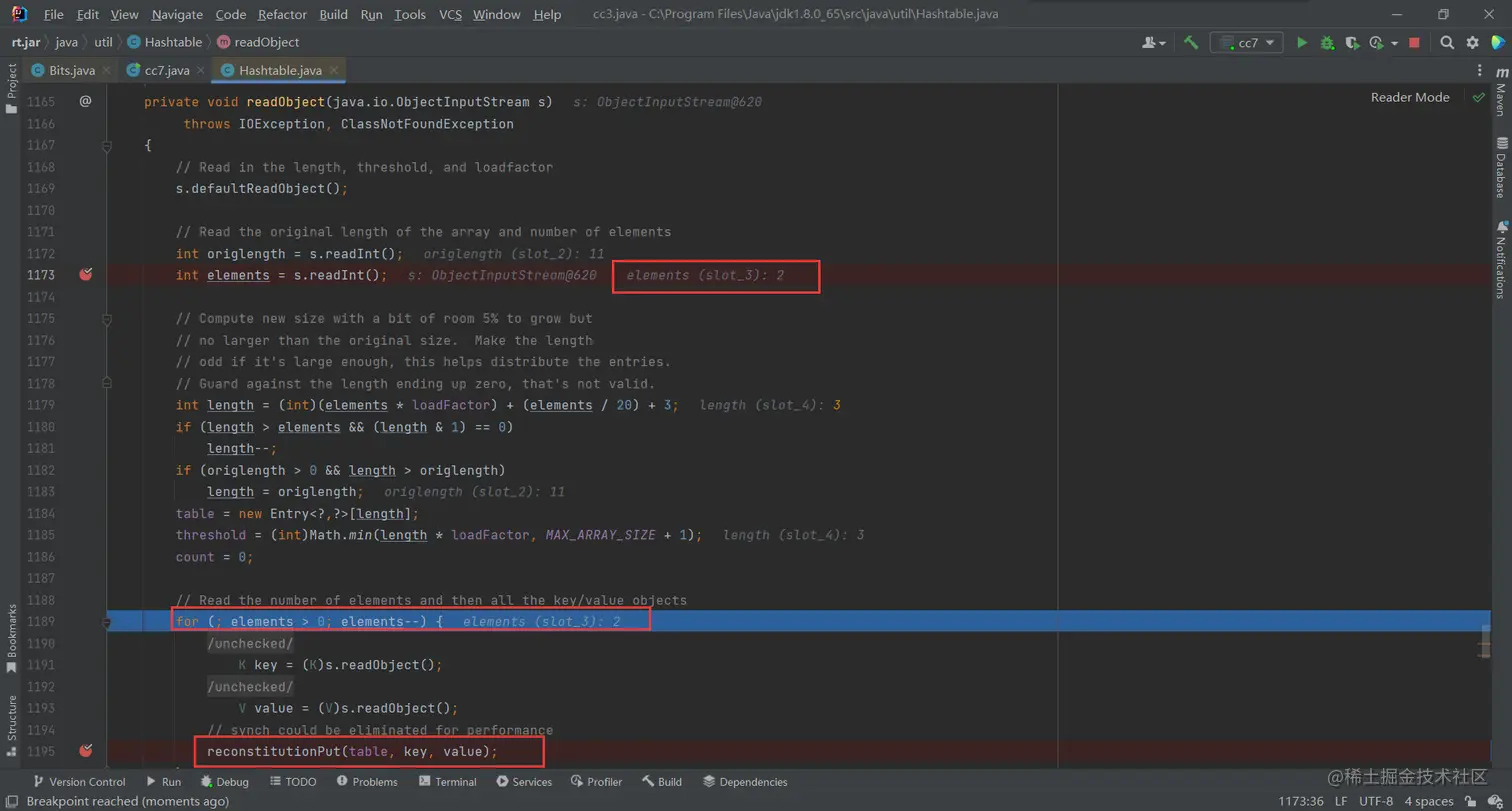Click the Hashtable breadcrumb

(165, 42)
